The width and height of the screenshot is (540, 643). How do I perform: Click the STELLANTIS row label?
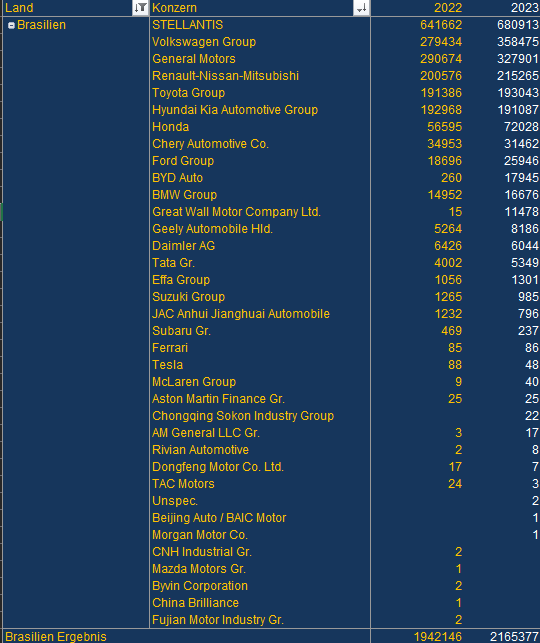[x=187, y=25]
